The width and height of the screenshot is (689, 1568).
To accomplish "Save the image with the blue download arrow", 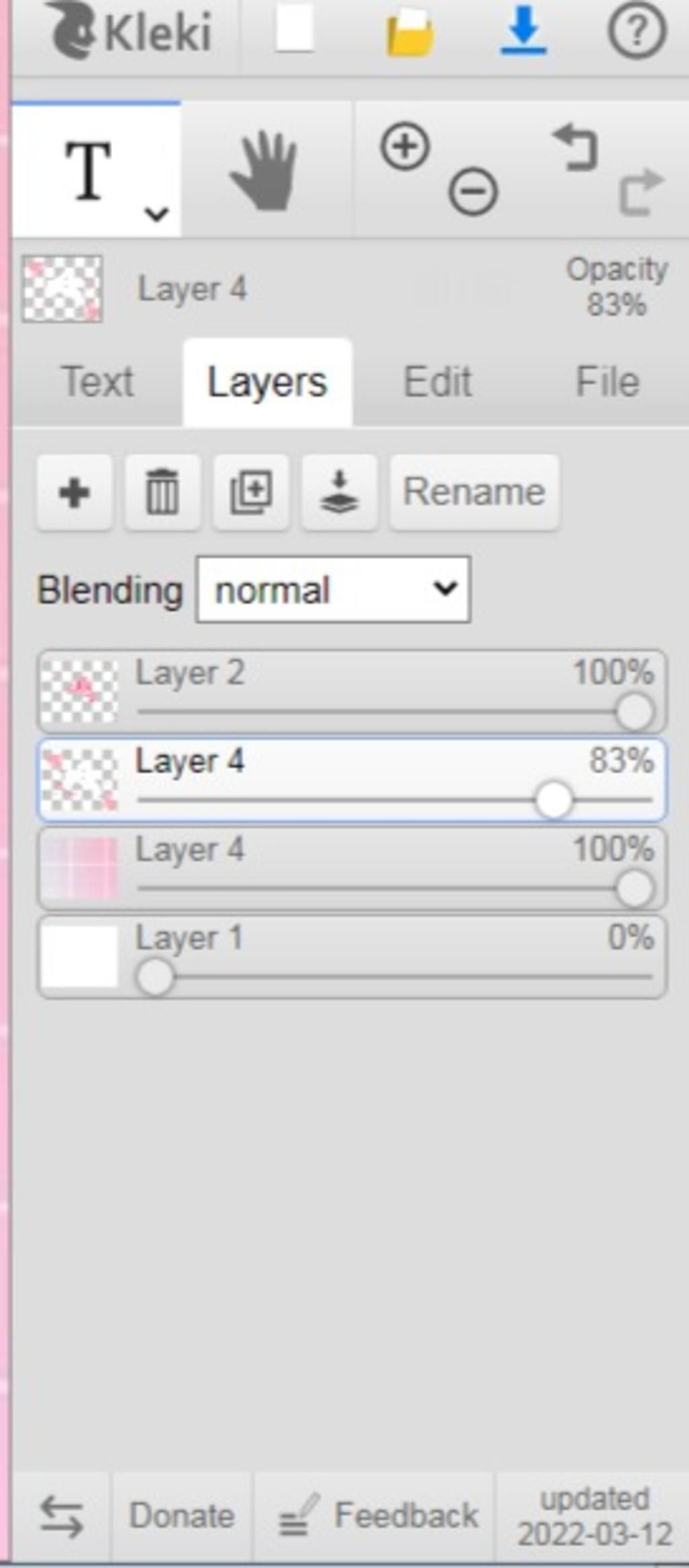I will coord(523,31).
